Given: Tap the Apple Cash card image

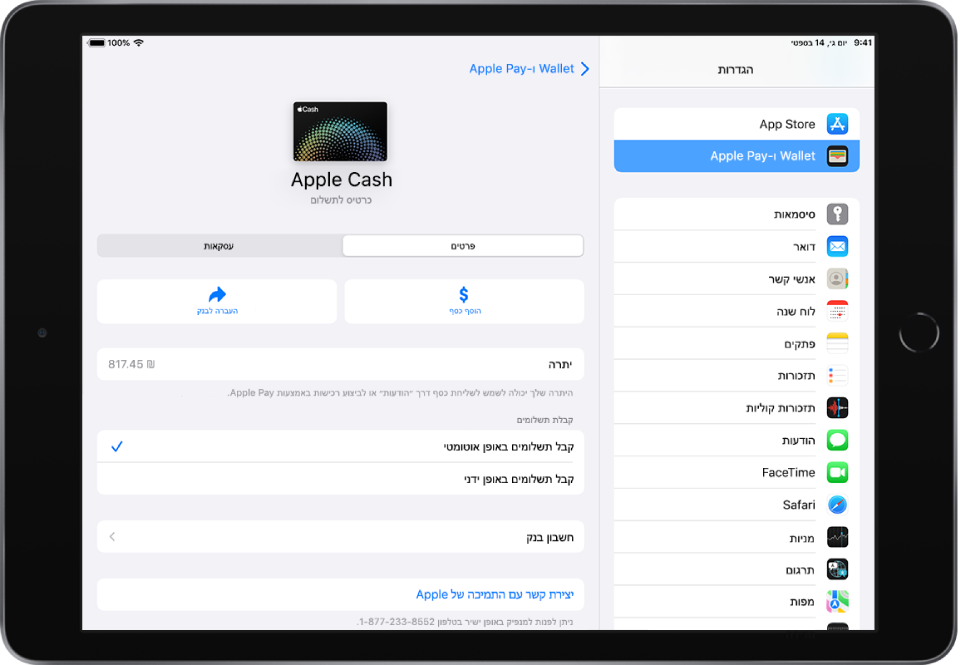Looking at the screenshot, I should click(x=340, y=132).
